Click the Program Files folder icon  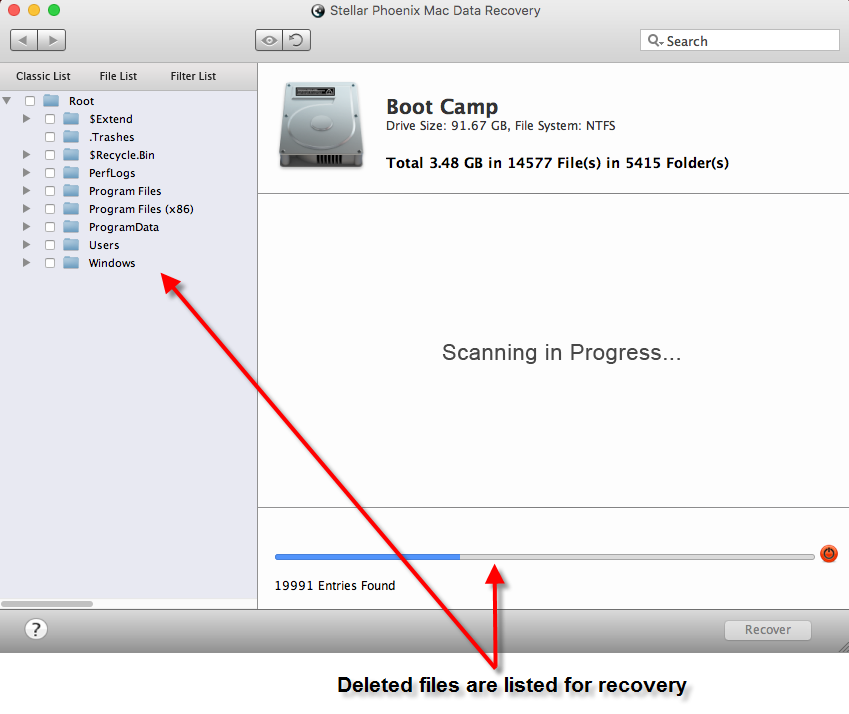point(71,191)
